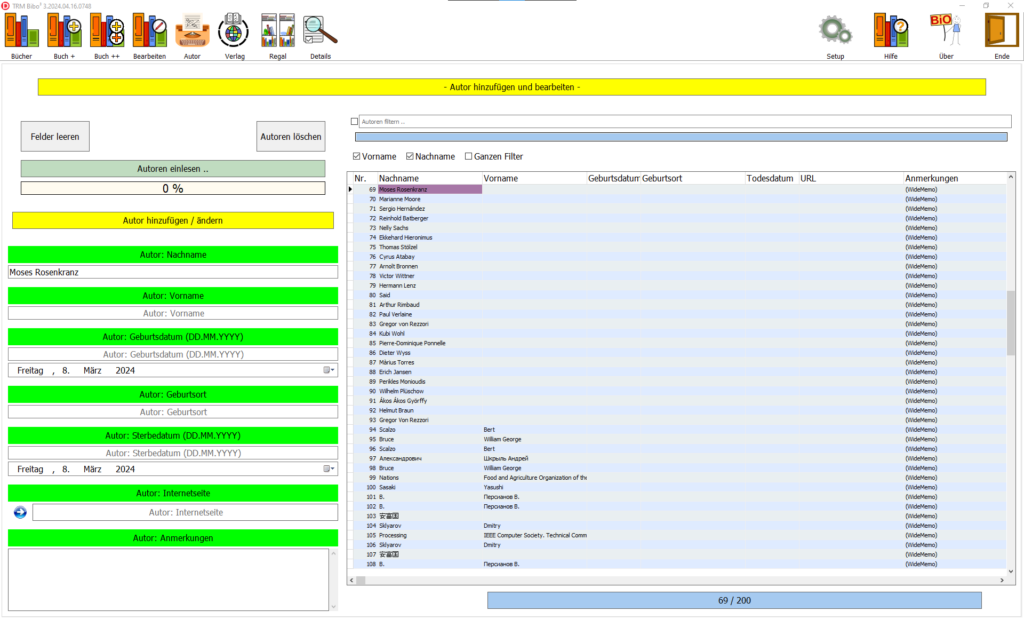The height and width of the screenshot is (619, 1024).
Task: Click the Felder leeren button
Action: pos(55,136)
